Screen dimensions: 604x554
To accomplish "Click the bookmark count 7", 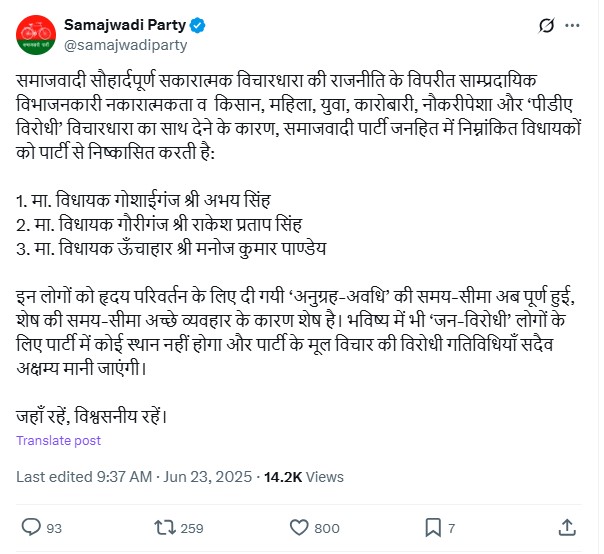I will pyautogui.click(x=452, y=528).
